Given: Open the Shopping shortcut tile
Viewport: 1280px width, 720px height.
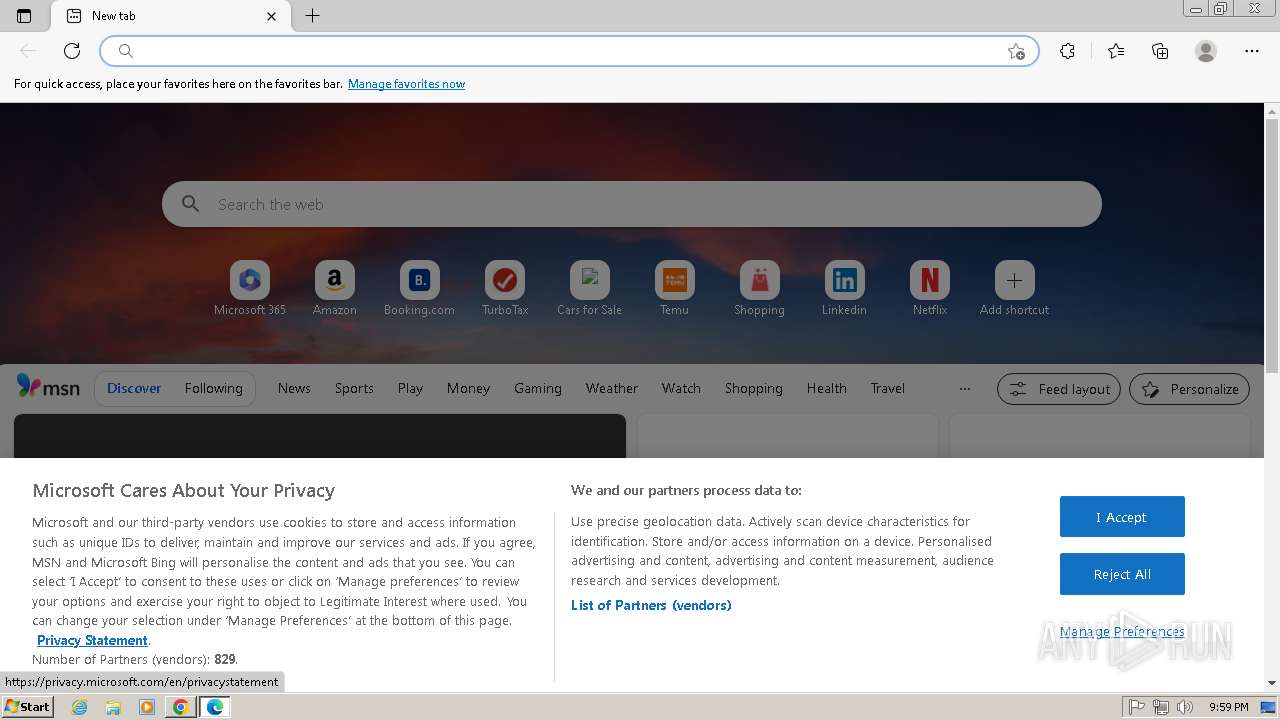Looking at the screenshot, I should pyautogui.click(x=760, y=288).
